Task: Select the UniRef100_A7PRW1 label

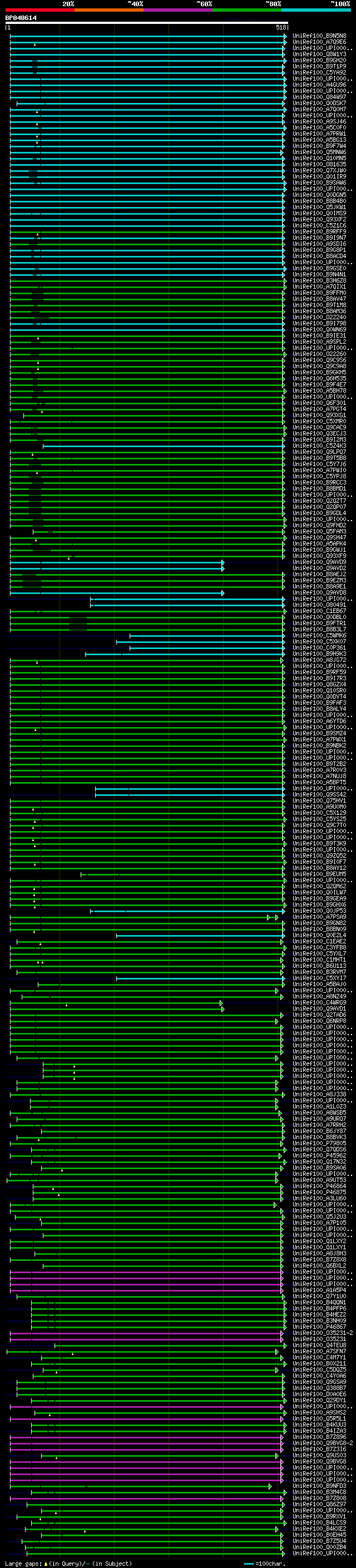Action: (319, 134)
